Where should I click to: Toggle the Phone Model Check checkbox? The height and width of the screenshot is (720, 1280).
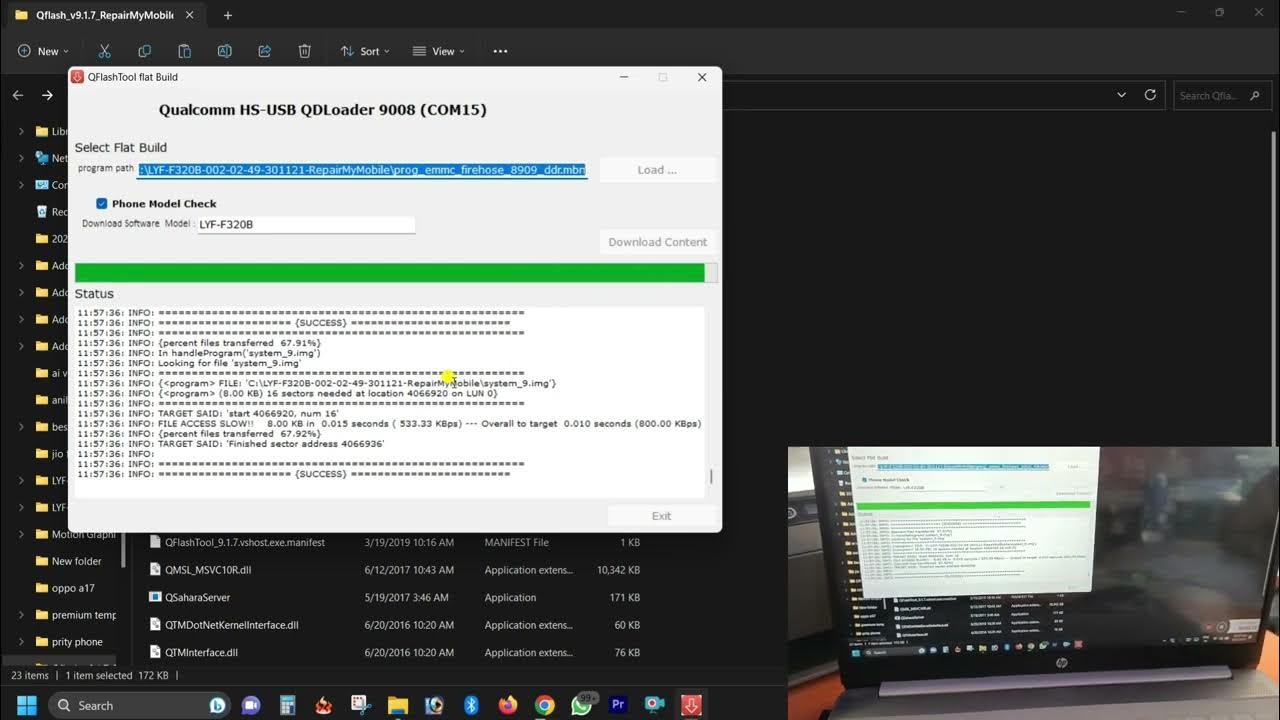(101, 203)
